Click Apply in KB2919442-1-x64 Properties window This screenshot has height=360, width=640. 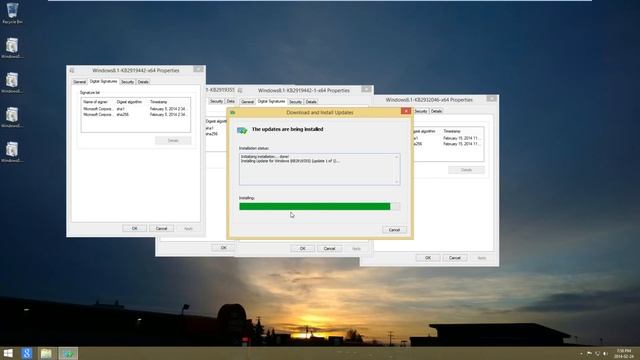click(356, 249)
